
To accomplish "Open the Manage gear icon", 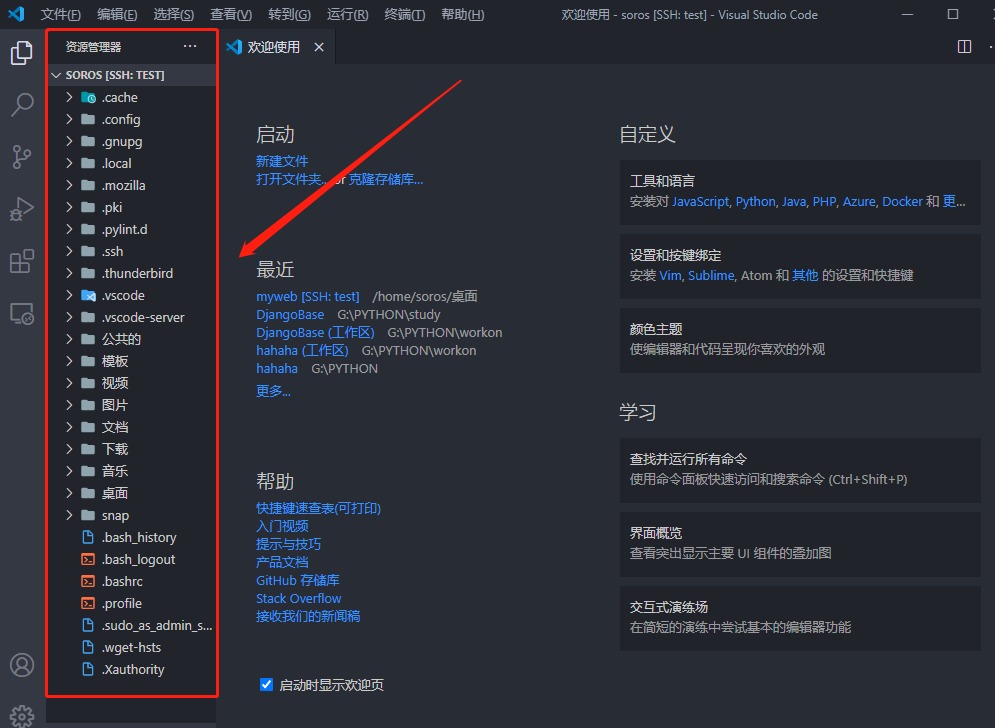I will click(22, 717).
